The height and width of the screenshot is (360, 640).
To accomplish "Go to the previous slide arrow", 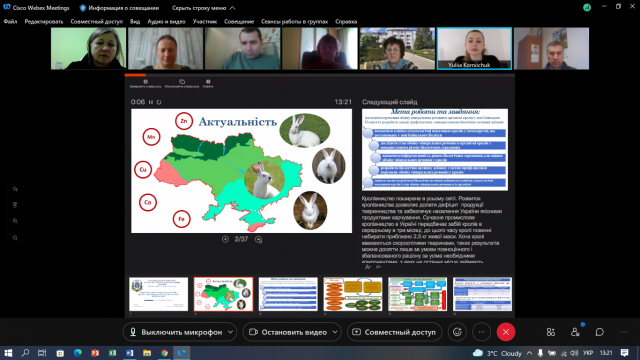I will pos(225,239).
